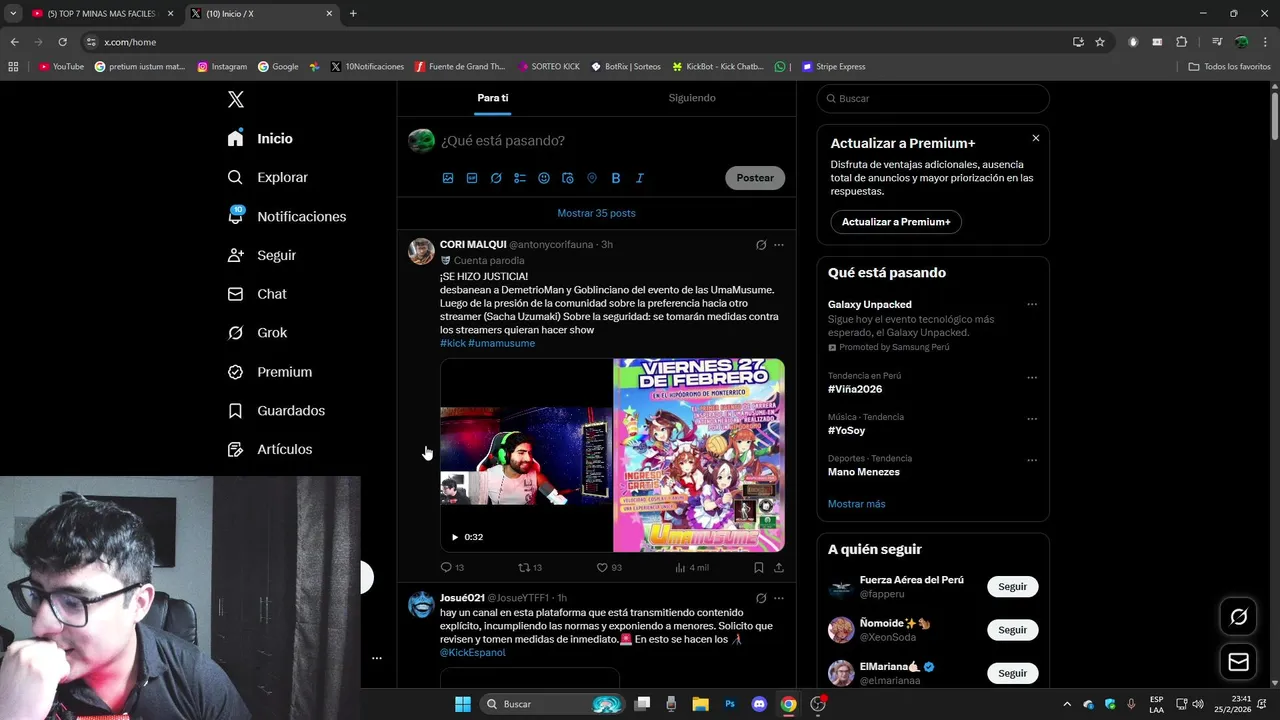Like the CORI MALQUI post
The height and width of the screenshot is (720, 1280).
click(x=609, y=567)
